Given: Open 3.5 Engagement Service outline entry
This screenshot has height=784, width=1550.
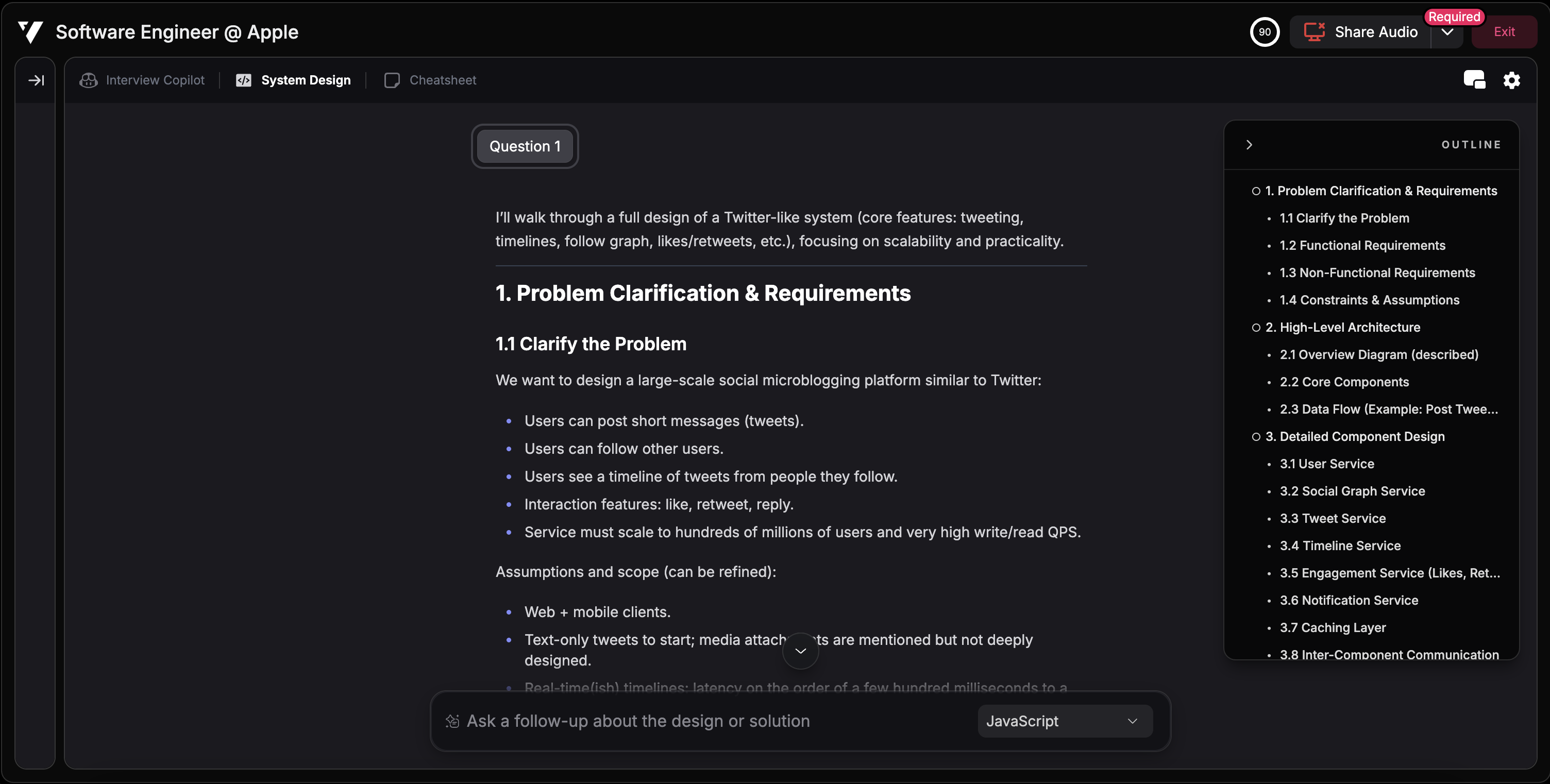Looking at the screenshot, I should coord(1389,573).
